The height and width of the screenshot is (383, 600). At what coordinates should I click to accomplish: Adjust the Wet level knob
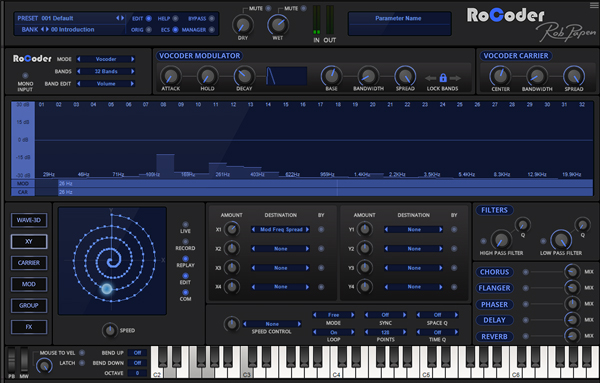click(x=278, y=24)
